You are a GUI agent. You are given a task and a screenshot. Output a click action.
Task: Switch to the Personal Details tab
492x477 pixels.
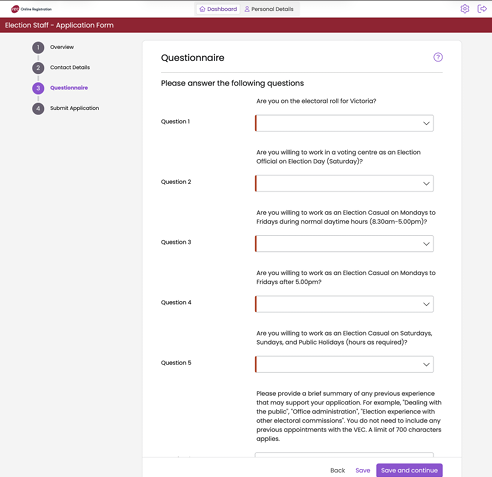269,9
